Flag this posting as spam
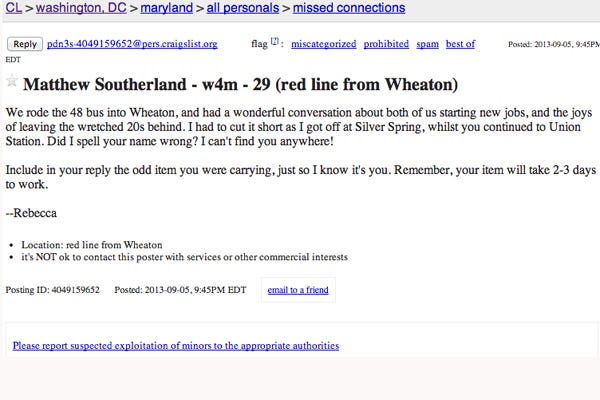 click(428, 45)
